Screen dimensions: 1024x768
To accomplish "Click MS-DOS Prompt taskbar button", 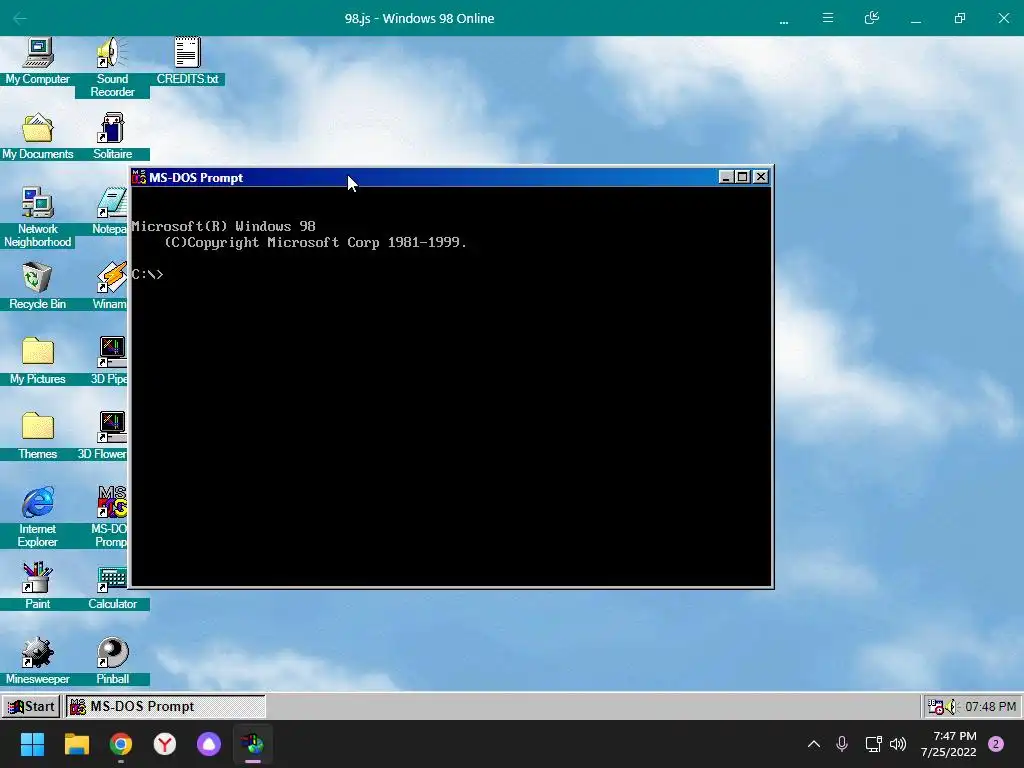I will [x=165, y=706].
